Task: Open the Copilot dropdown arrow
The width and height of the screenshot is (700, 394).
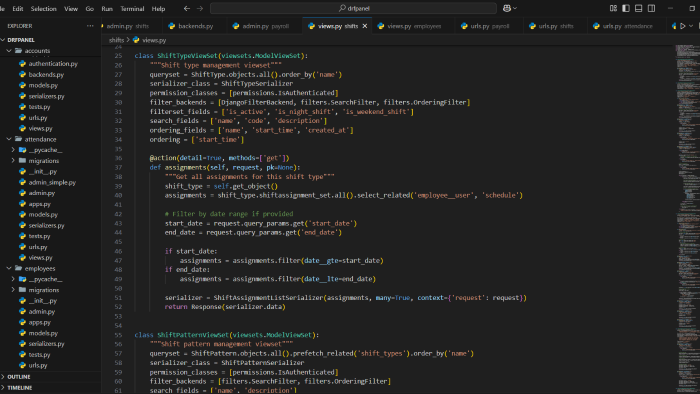Action: coord(515,8)
